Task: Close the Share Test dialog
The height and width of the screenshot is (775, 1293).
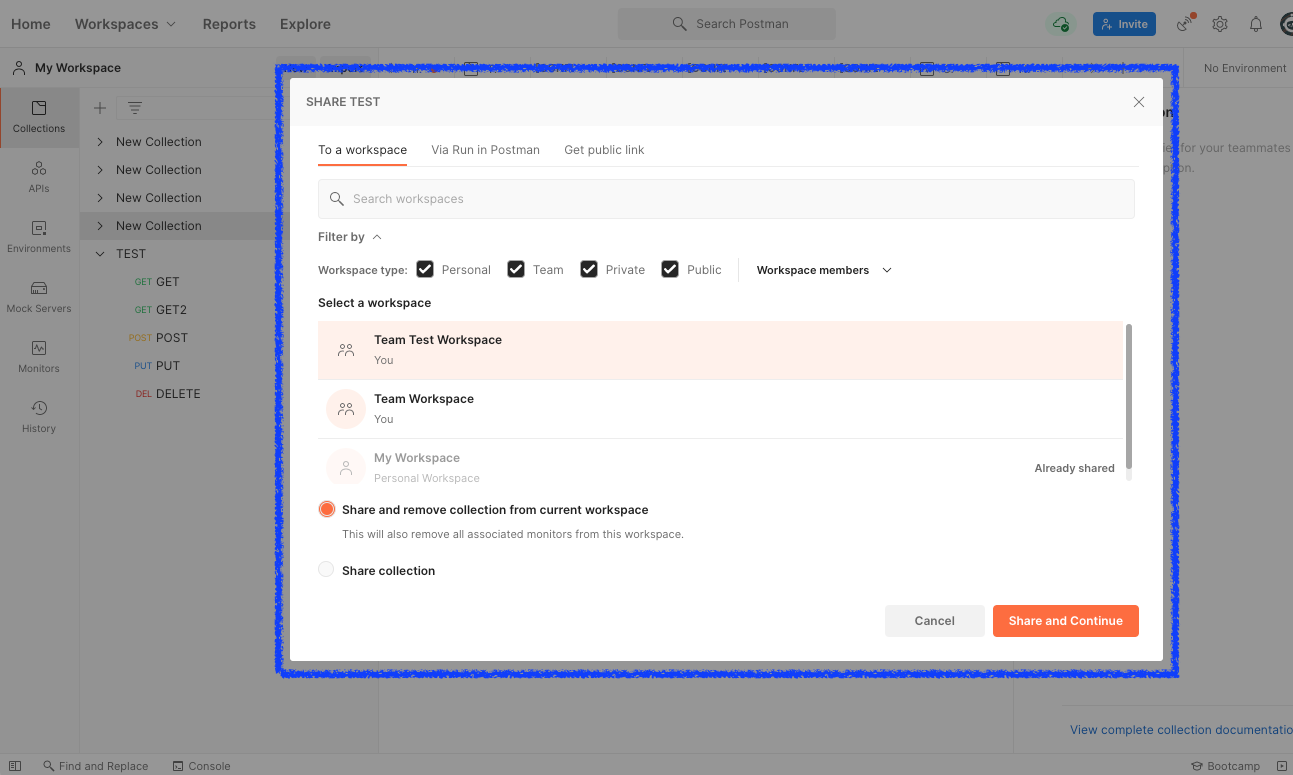Action: point(1138,102)
